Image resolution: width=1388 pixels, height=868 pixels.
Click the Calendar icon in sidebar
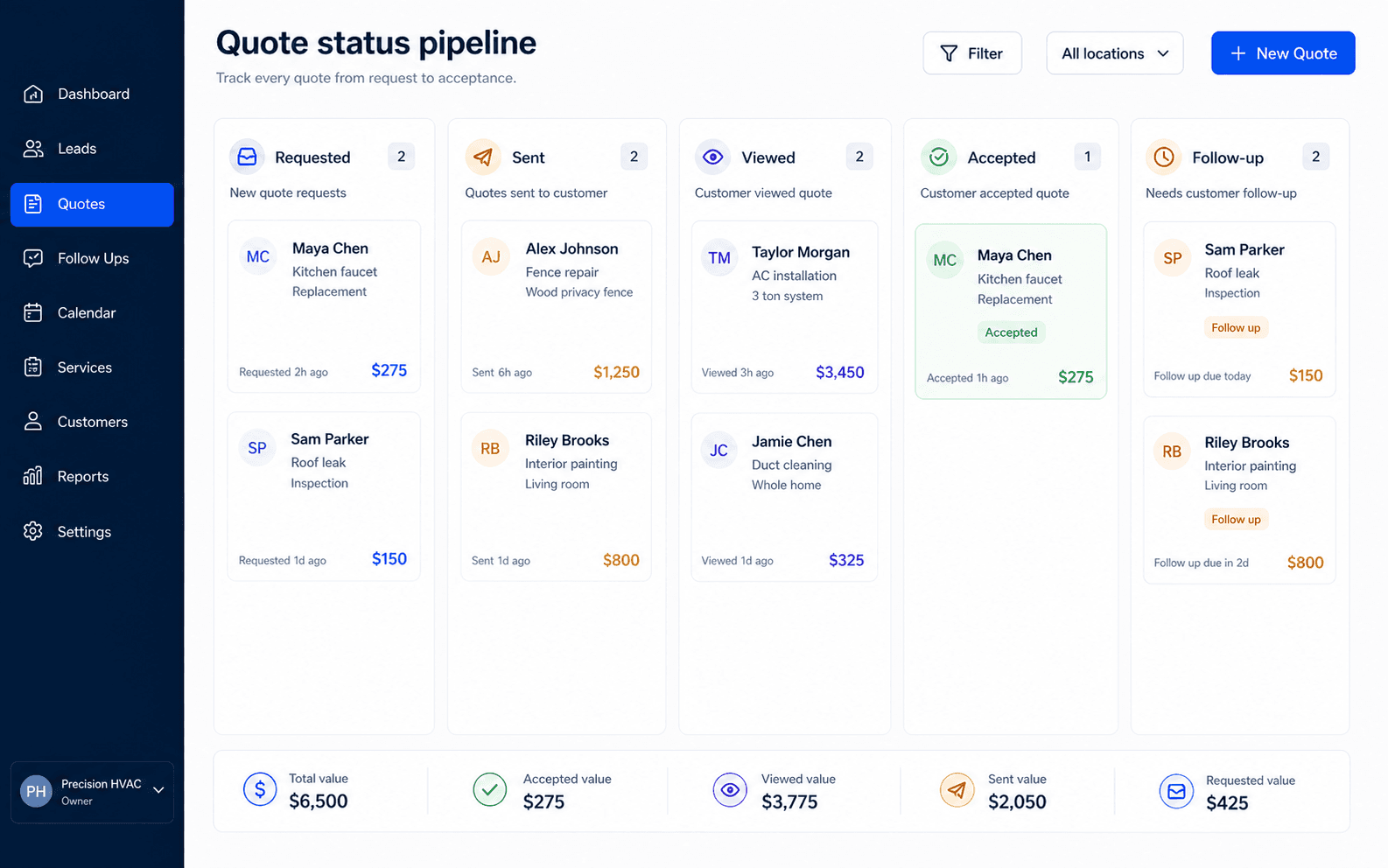(33, 312)
